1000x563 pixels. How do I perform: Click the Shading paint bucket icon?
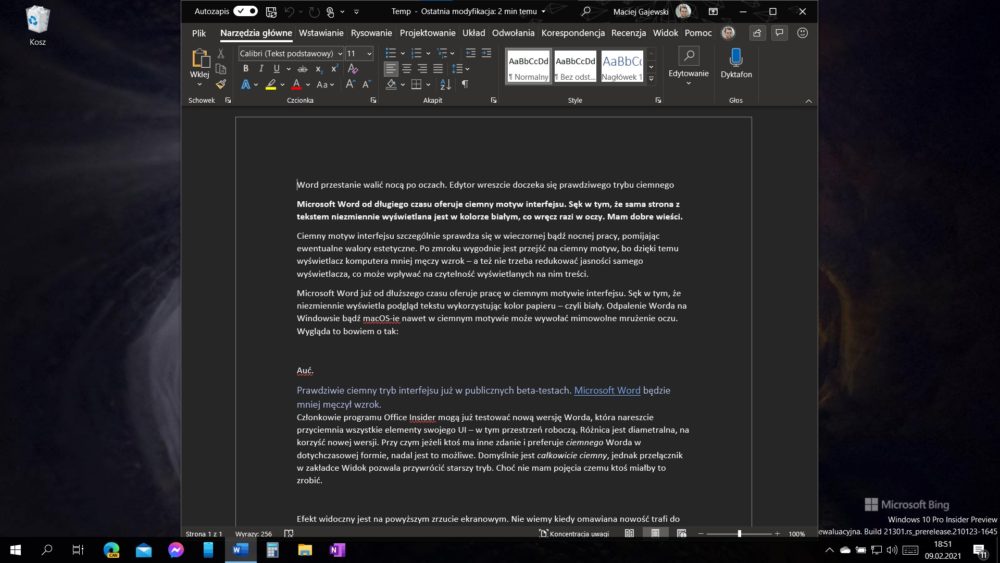(392, 84)
